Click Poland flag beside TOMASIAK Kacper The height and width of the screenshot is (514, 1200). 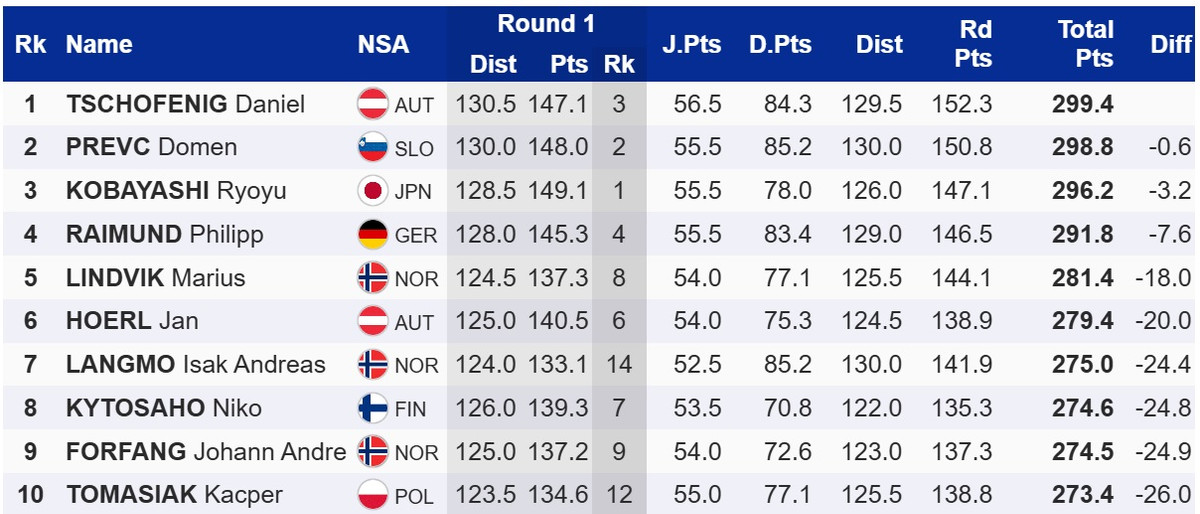point(373,495)
